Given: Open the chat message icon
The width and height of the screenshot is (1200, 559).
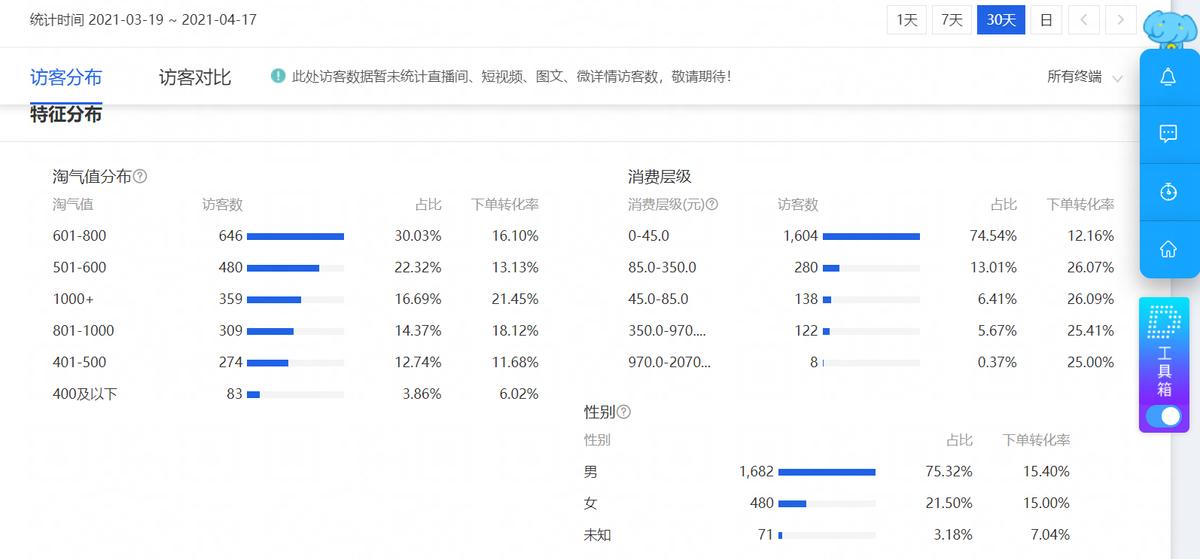Looking at the screenshot, I should click(x=1167, y=135).
